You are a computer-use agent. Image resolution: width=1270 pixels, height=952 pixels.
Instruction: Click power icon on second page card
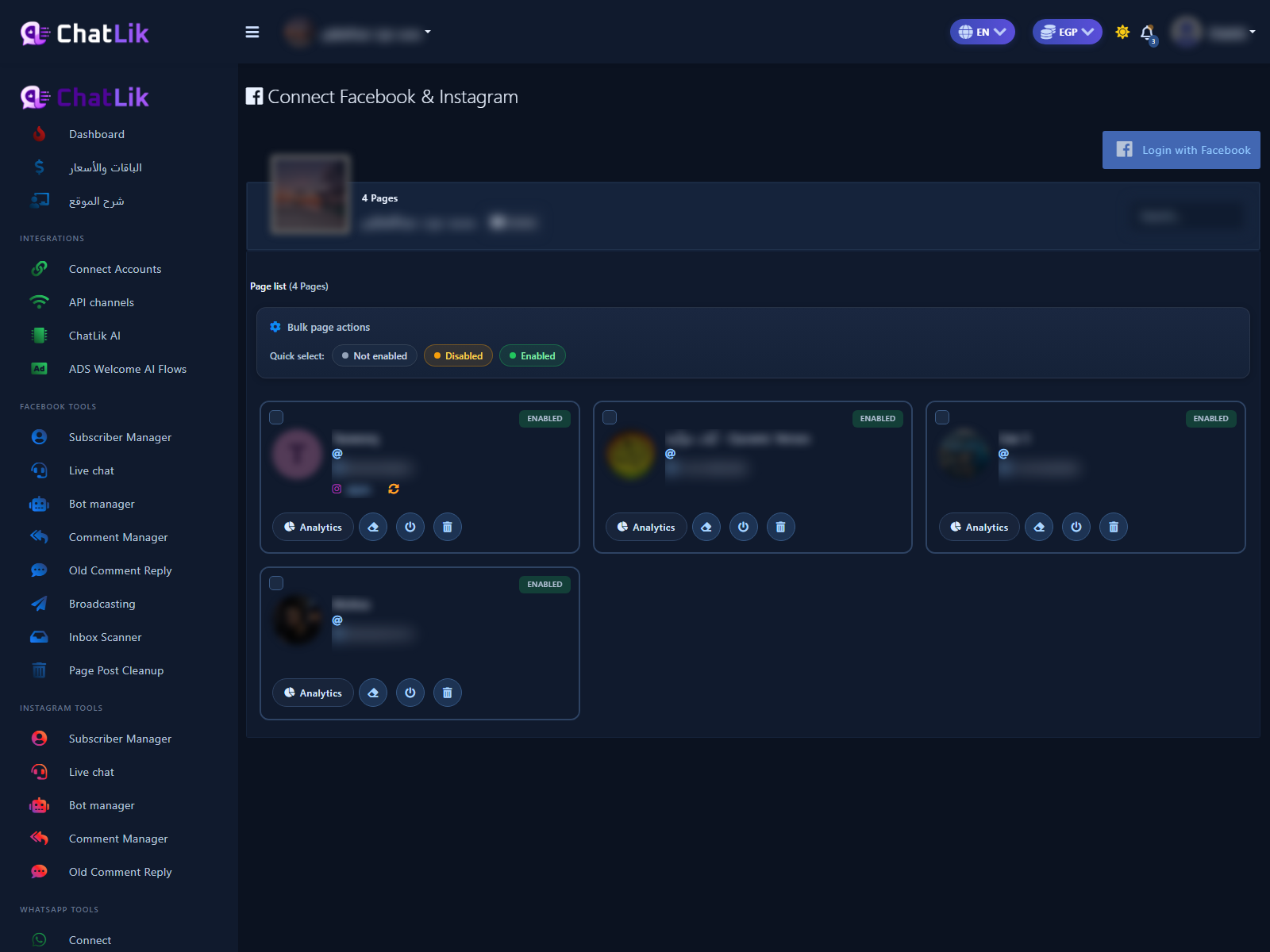(x=744, y=527)
